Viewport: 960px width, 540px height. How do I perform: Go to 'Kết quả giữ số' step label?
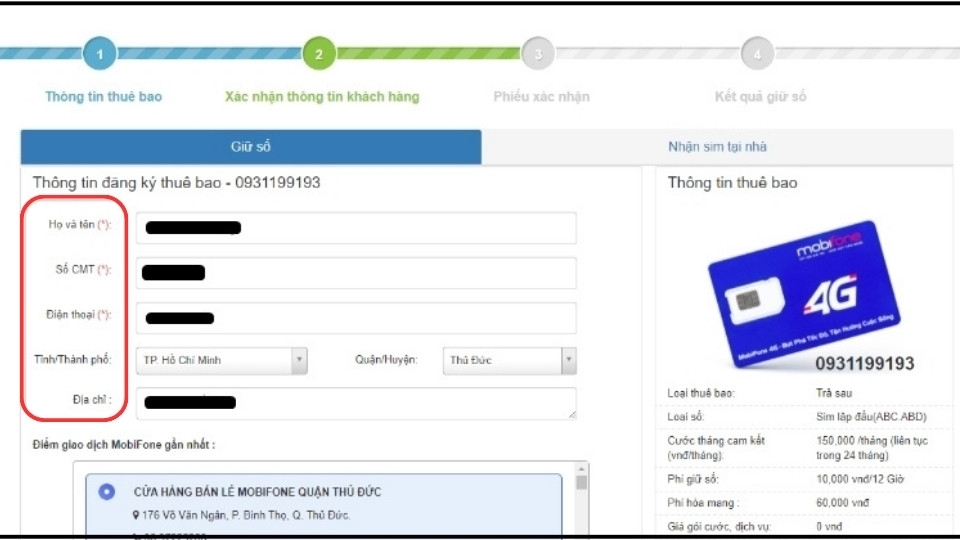(x=760, y=96)
